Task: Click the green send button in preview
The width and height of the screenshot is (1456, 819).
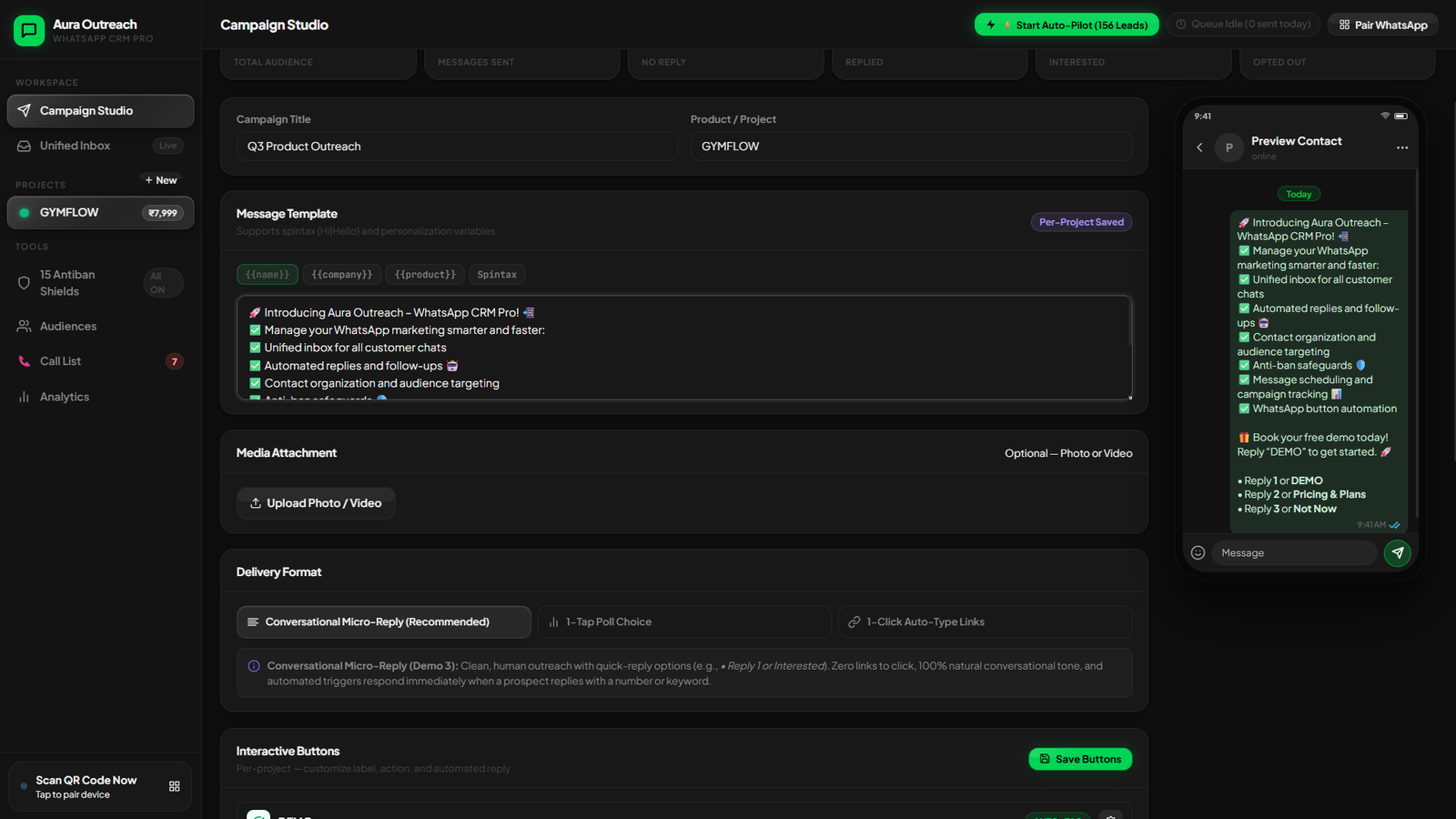Action: (1398, 552)
